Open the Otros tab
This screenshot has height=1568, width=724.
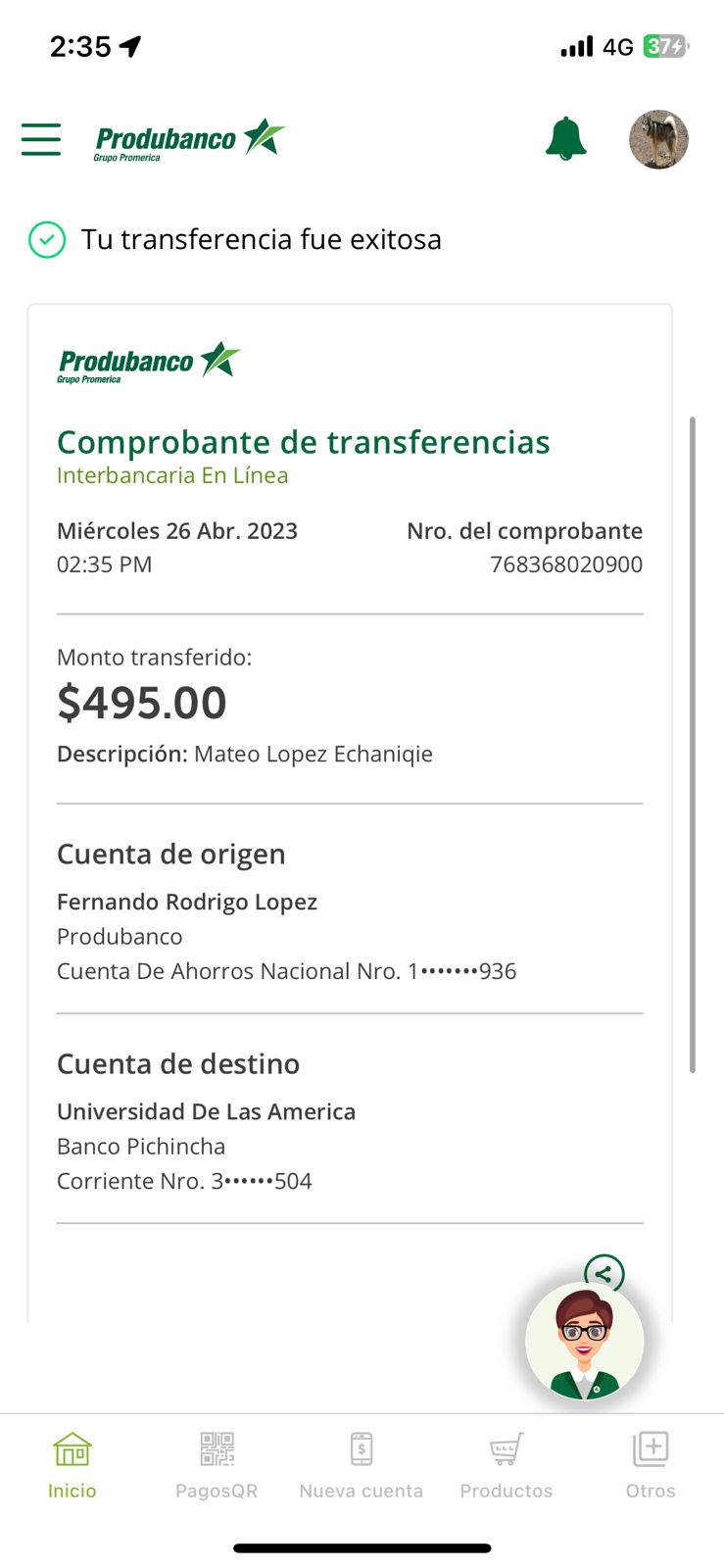point(651,1465)
